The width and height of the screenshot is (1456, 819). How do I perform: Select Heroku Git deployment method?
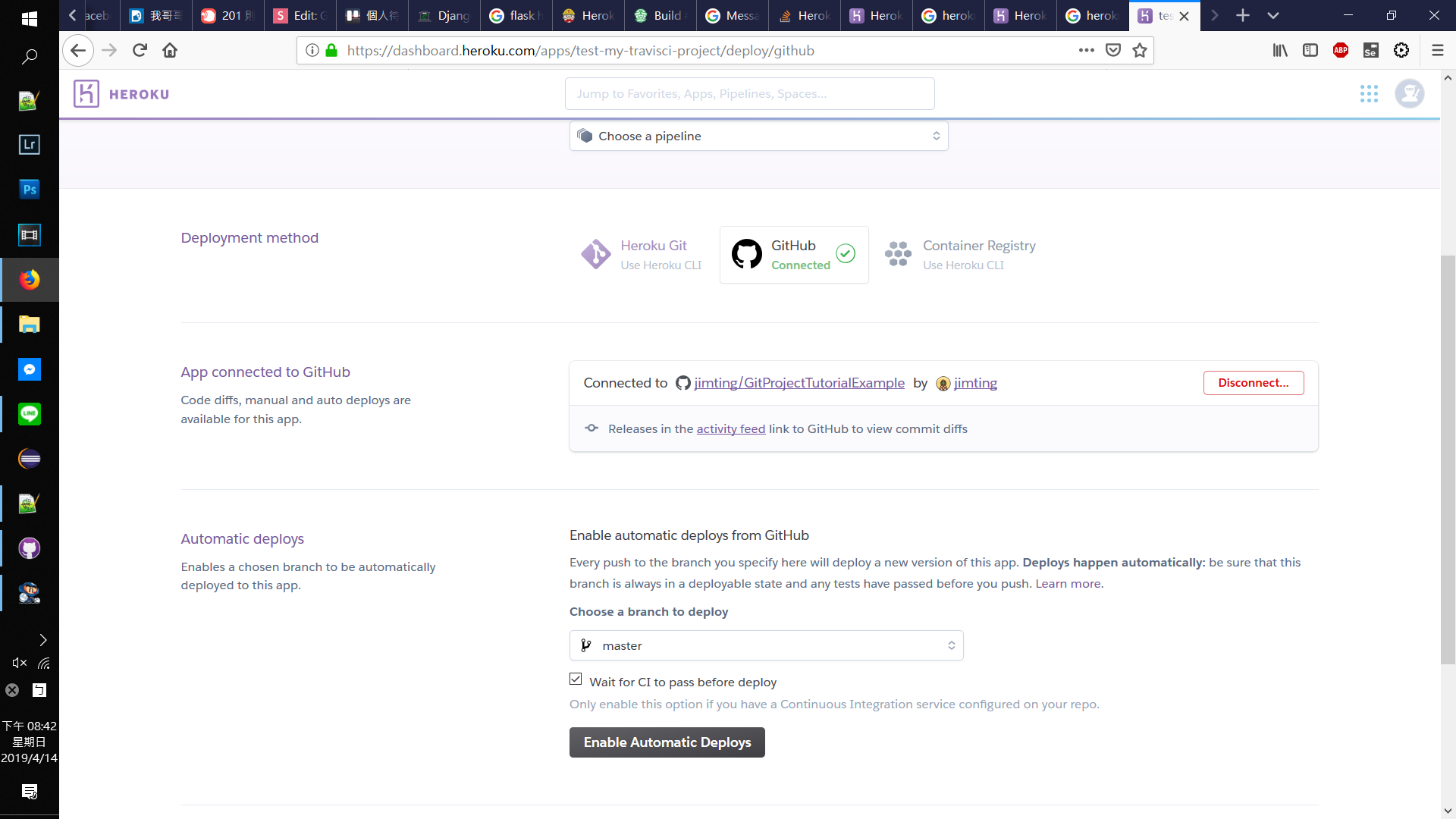click(642, 255)
